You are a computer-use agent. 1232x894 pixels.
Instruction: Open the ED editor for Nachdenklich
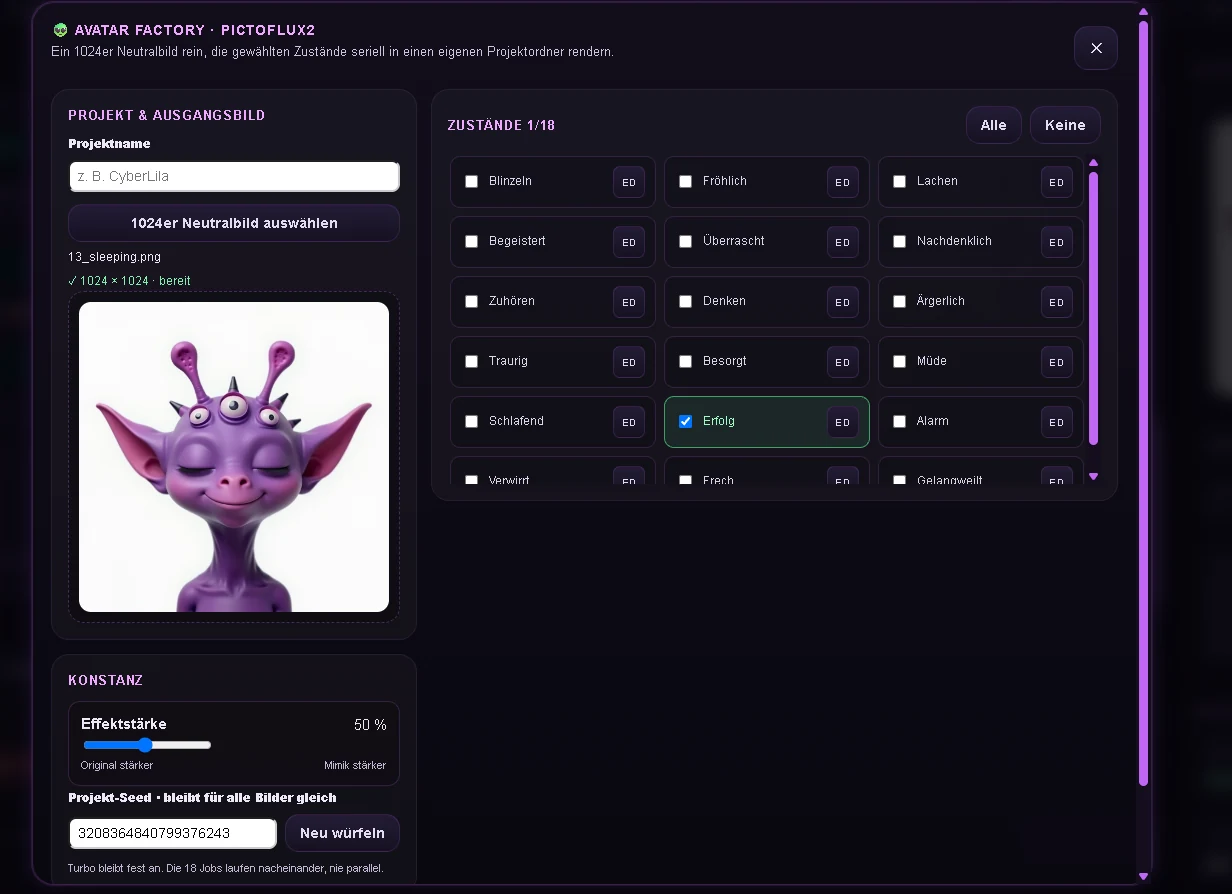point(1057,242)
